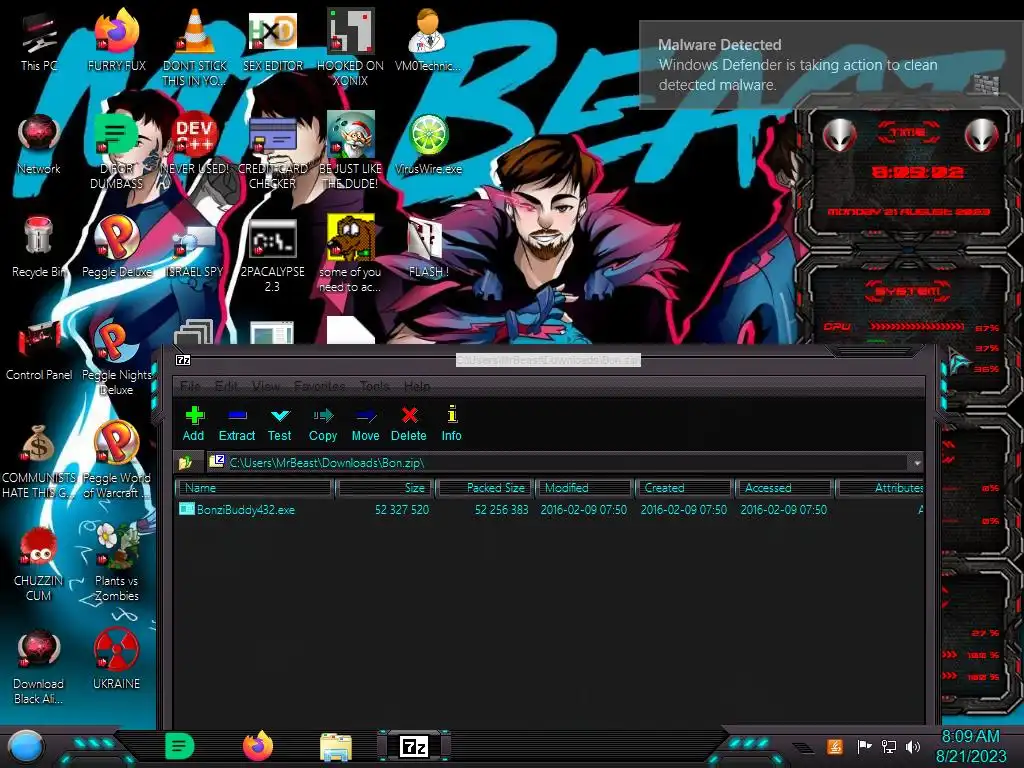The image size is (1024, 768).
Task: Select the BonziBuddy432.exe file row
Action: point(550,509)
